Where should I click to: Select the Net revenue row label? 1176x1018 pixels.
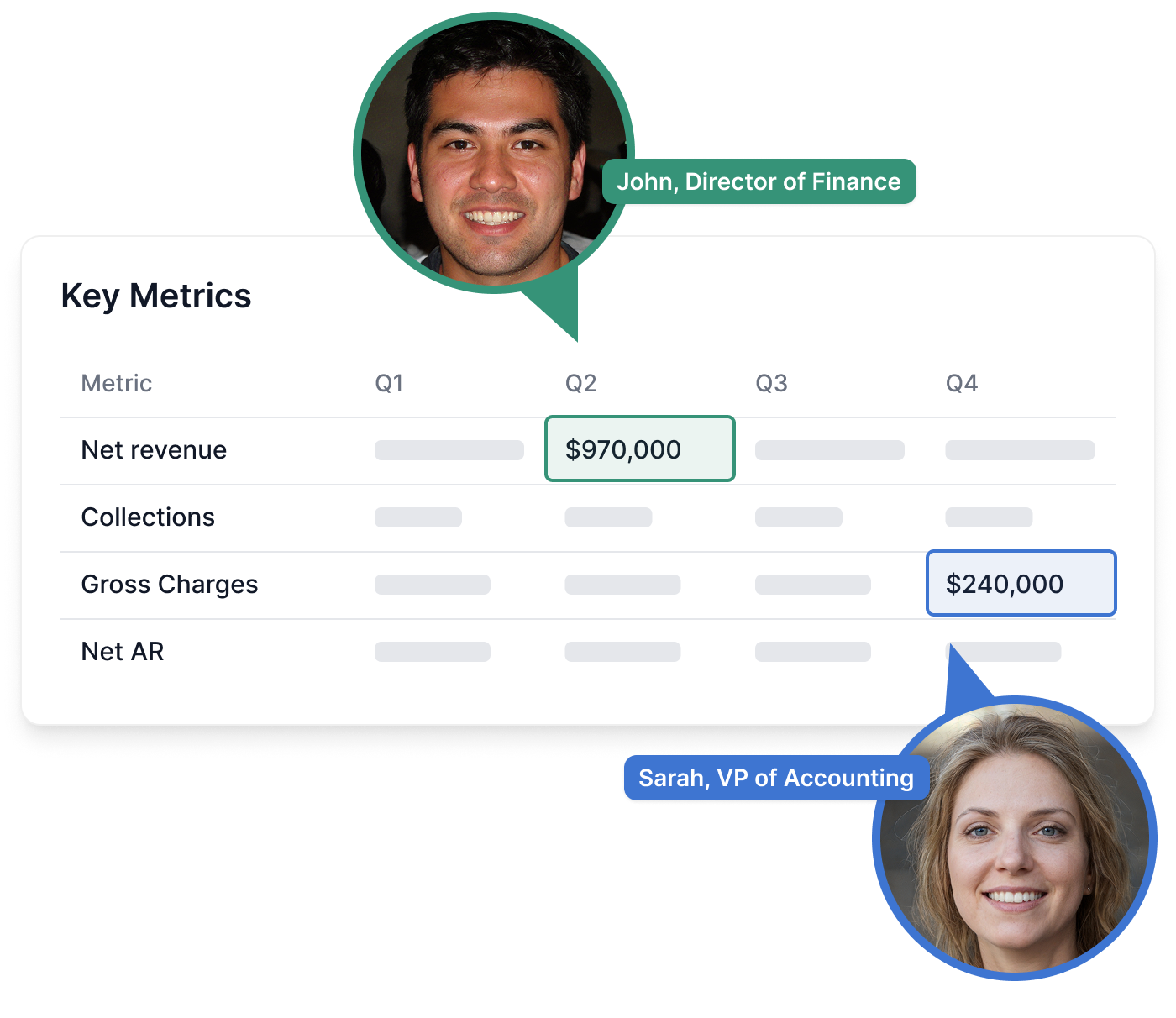click(x=154, y=450)
